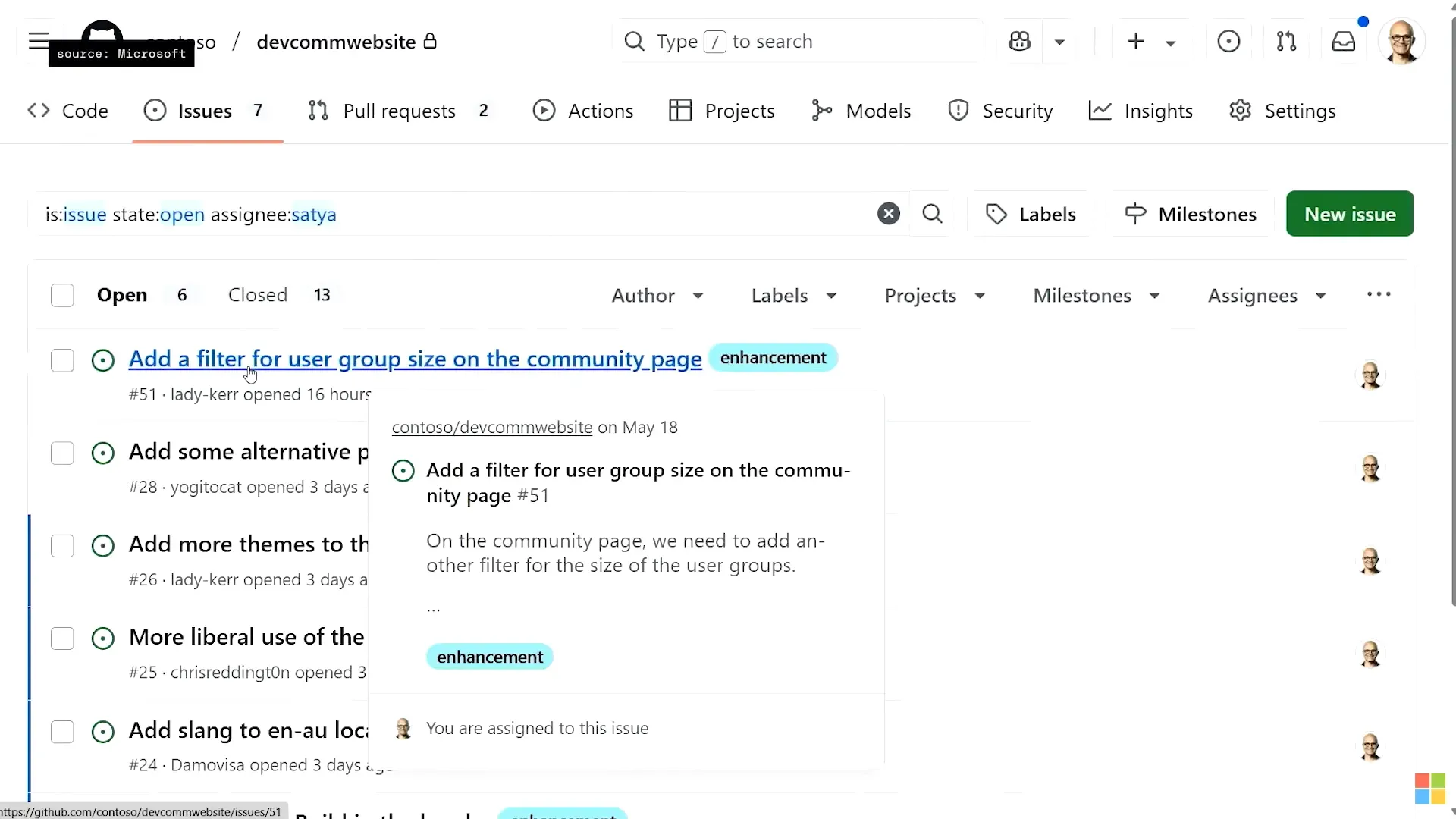Click the filter search magnifier icon
This screenshot has width=1456, height=819.
point(933,214)
